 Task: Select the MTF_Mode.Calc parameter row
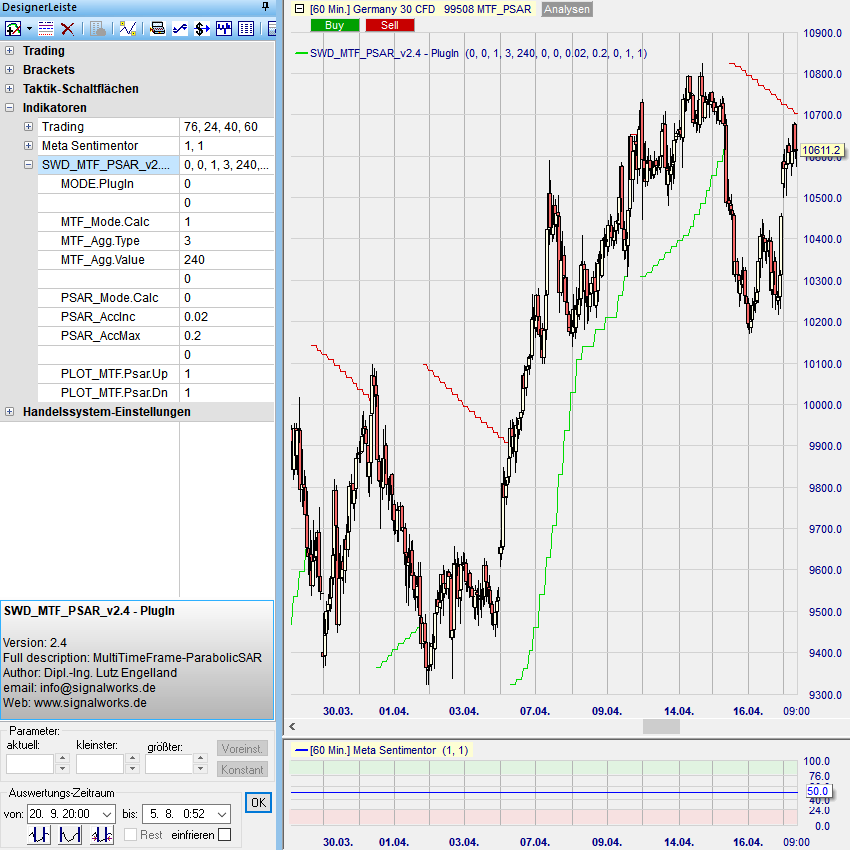click(x=156, y=222)
